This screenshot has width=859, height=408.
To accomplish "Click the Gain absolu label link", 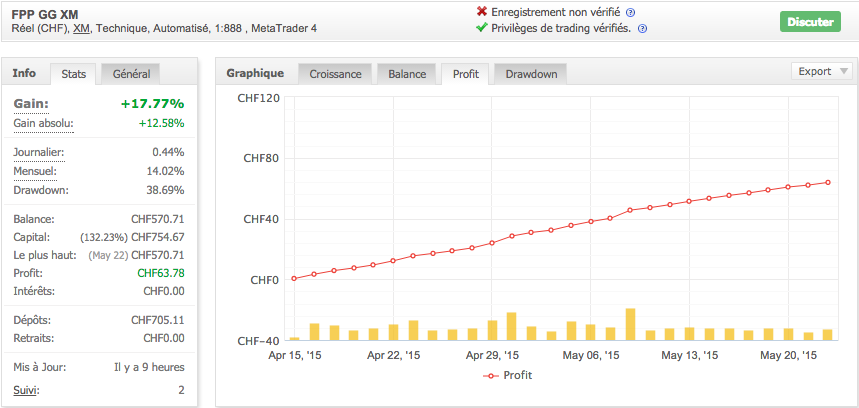I will [x=43, y=123].
